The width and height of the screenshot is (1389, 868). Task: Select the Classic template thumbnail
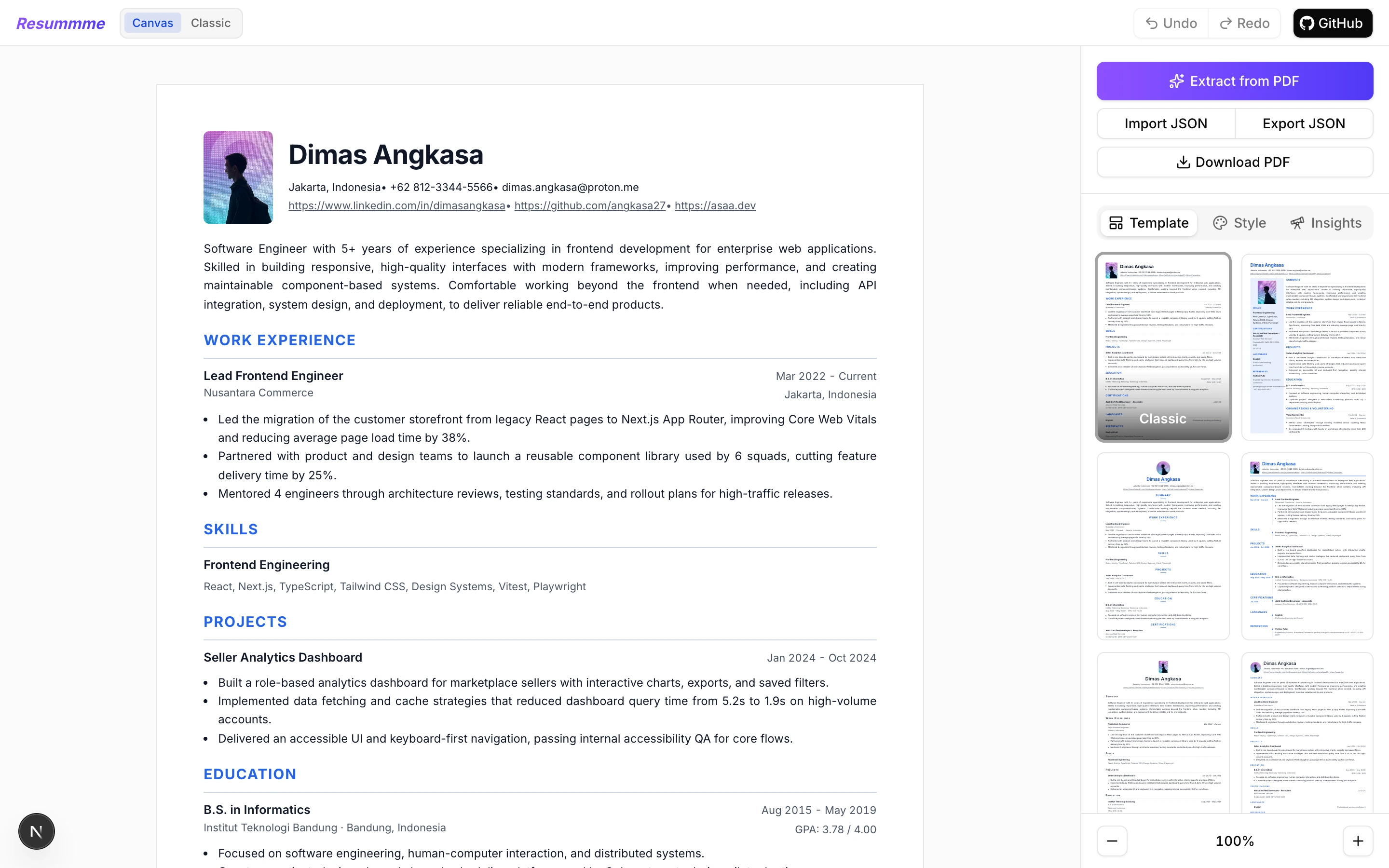[1163, 347]
